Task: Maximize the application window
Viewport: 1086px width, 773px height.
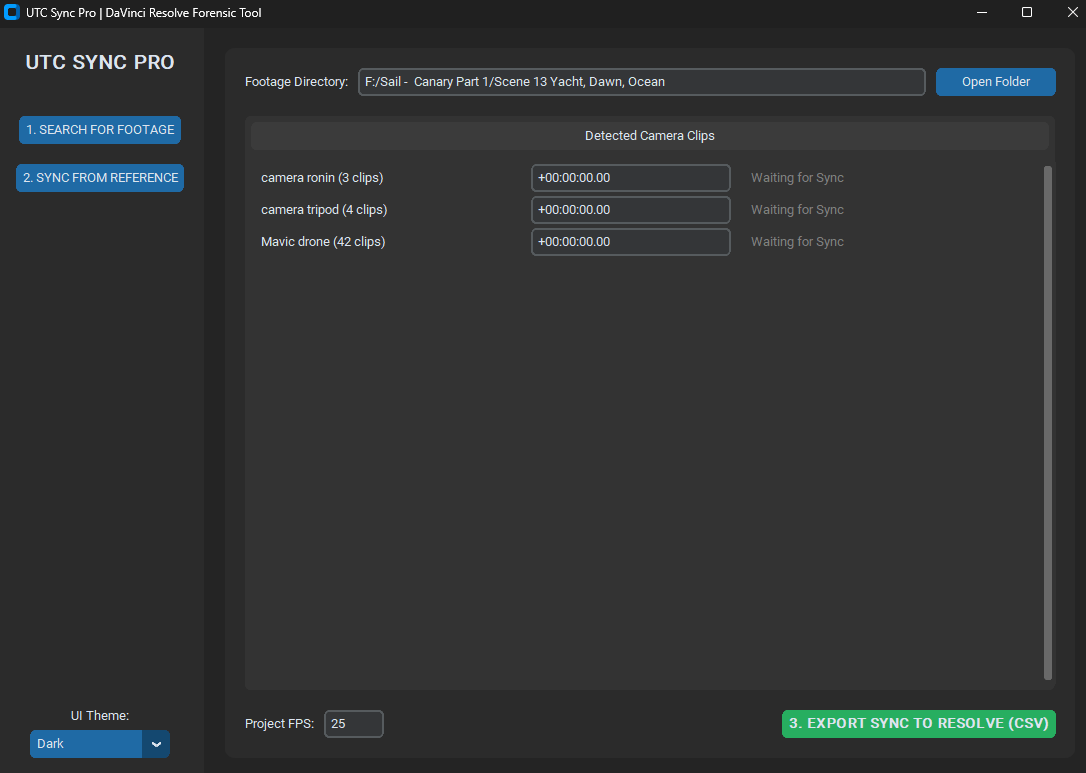Action: [1026, 13]
